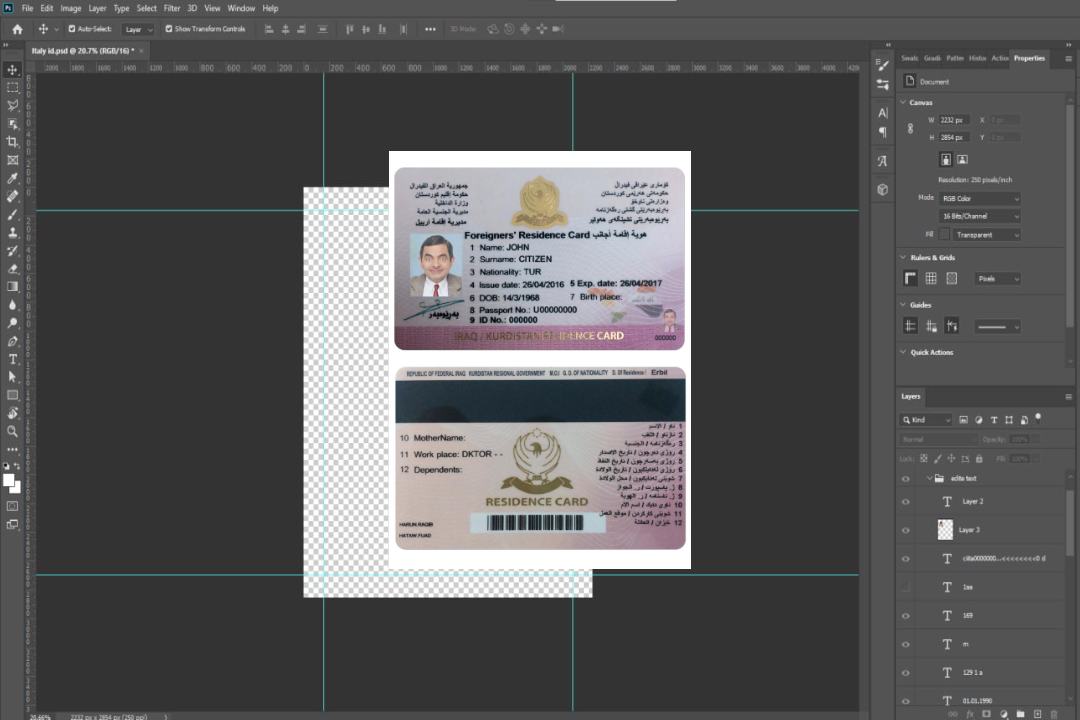
Task: Select the Pen tool
Action: coord(12,341)
